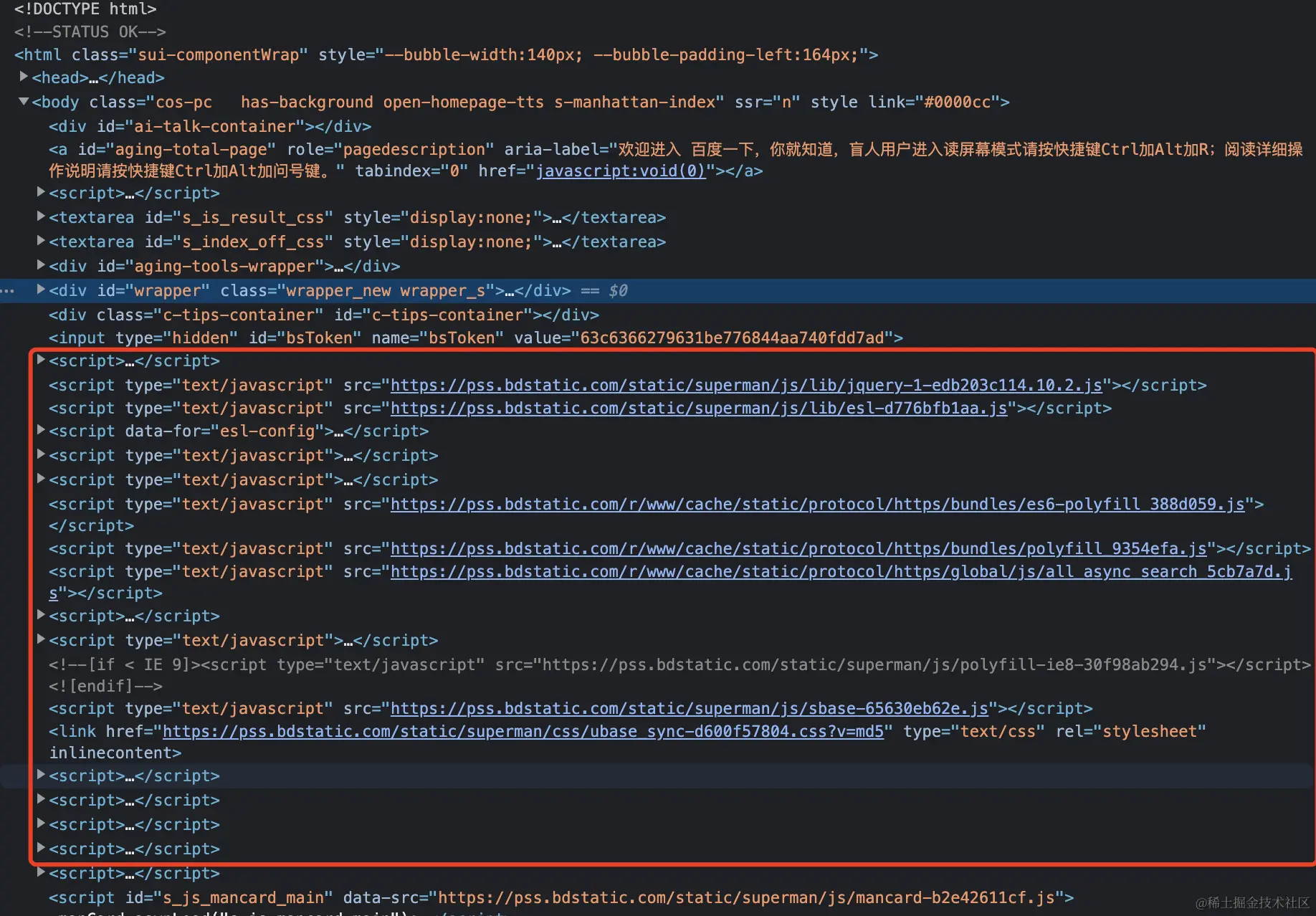Screen dimensions: 1316x916
Task: Click the role="pagedescription" attribute
Action: (390, 149)
